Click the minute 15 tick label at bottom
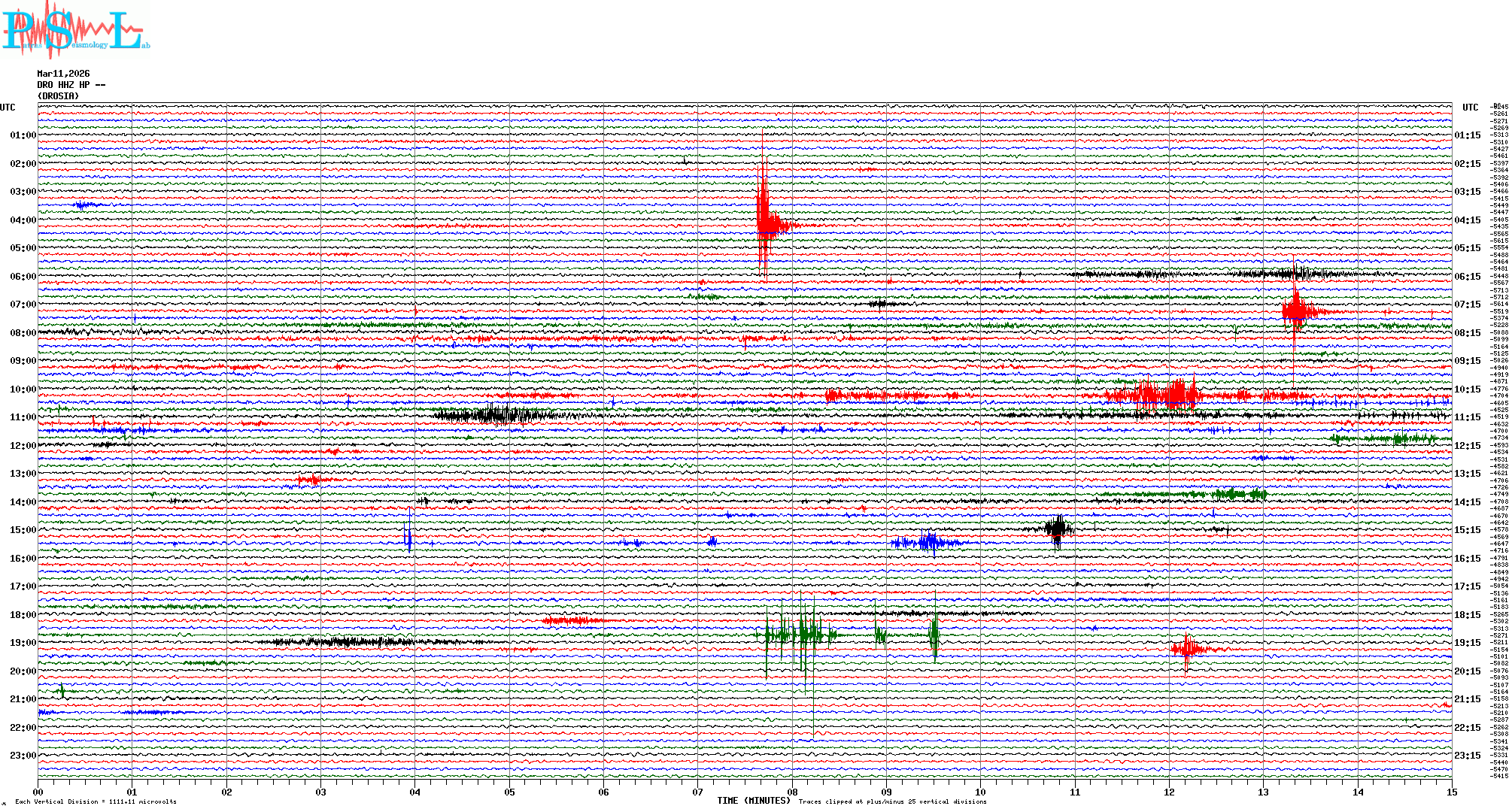The image size is (1512, 812). coord(1451,792)
